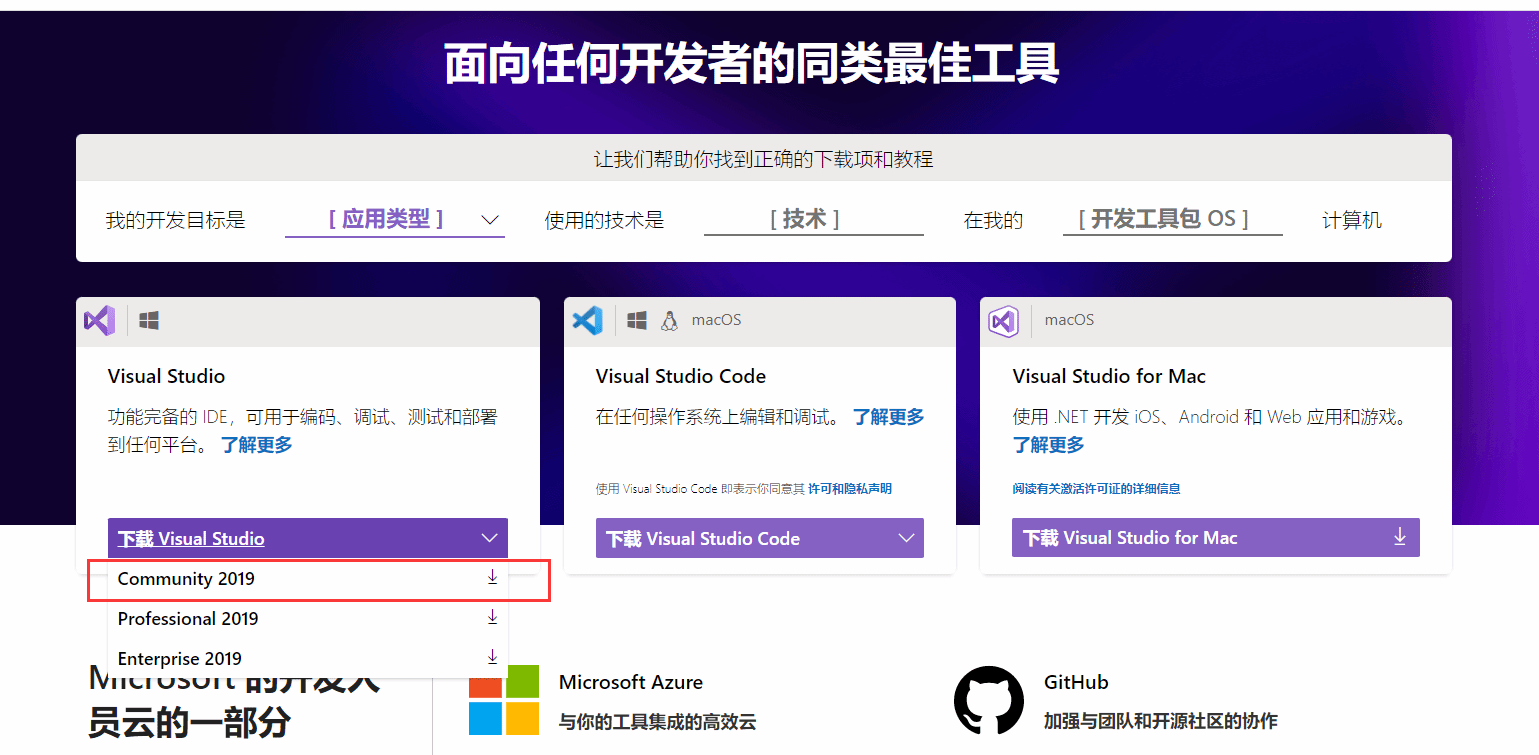Open 阅读有关激活许可证的详细信息 link
The height and width of the screenshot is (755, 1539).
pyautogui.click(x=1096, y=489)
